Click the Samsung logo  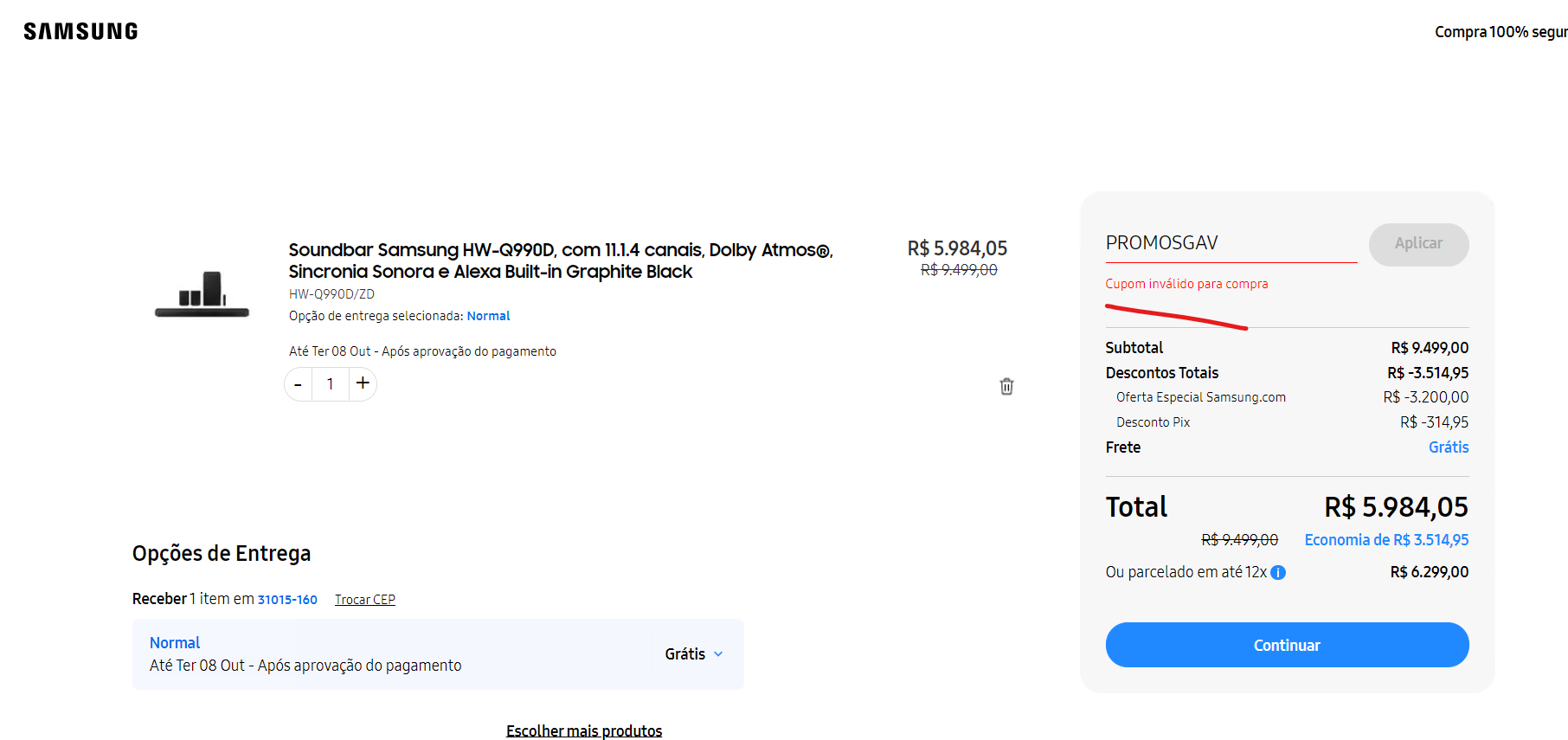tap(80, 32)
